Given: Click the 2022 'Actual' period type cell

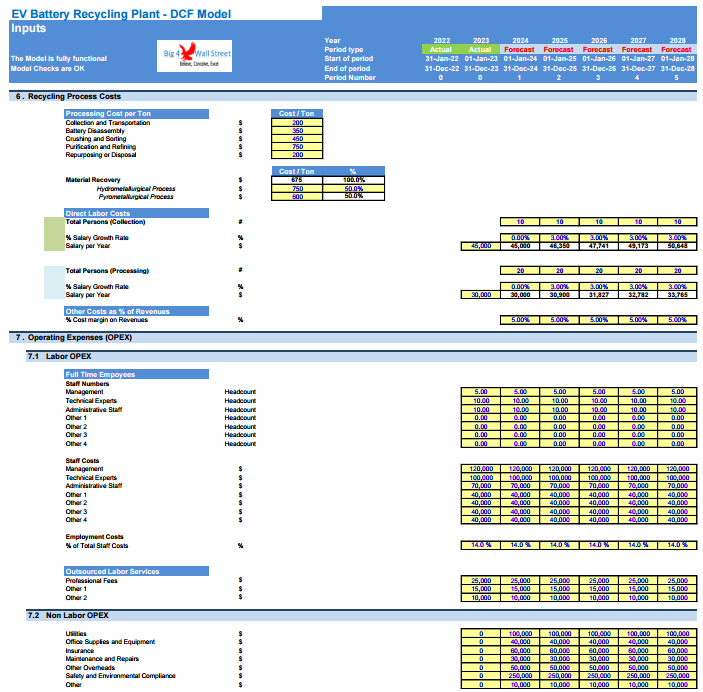Looking at the screenshot, I should point(441,49).
